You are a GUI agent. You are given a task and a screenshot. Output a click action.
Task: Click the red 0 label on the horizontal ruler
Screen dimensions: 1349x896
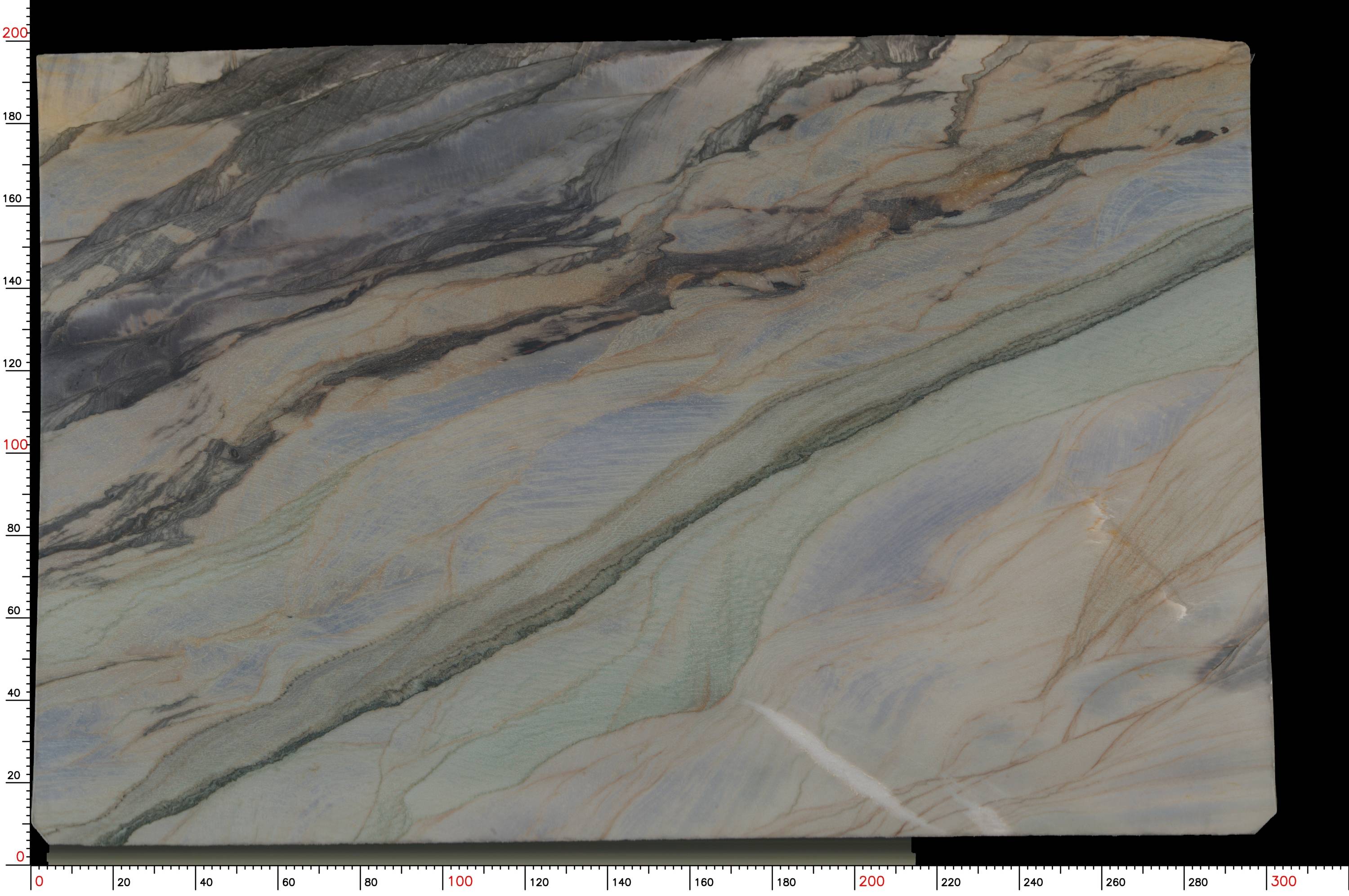39,882
